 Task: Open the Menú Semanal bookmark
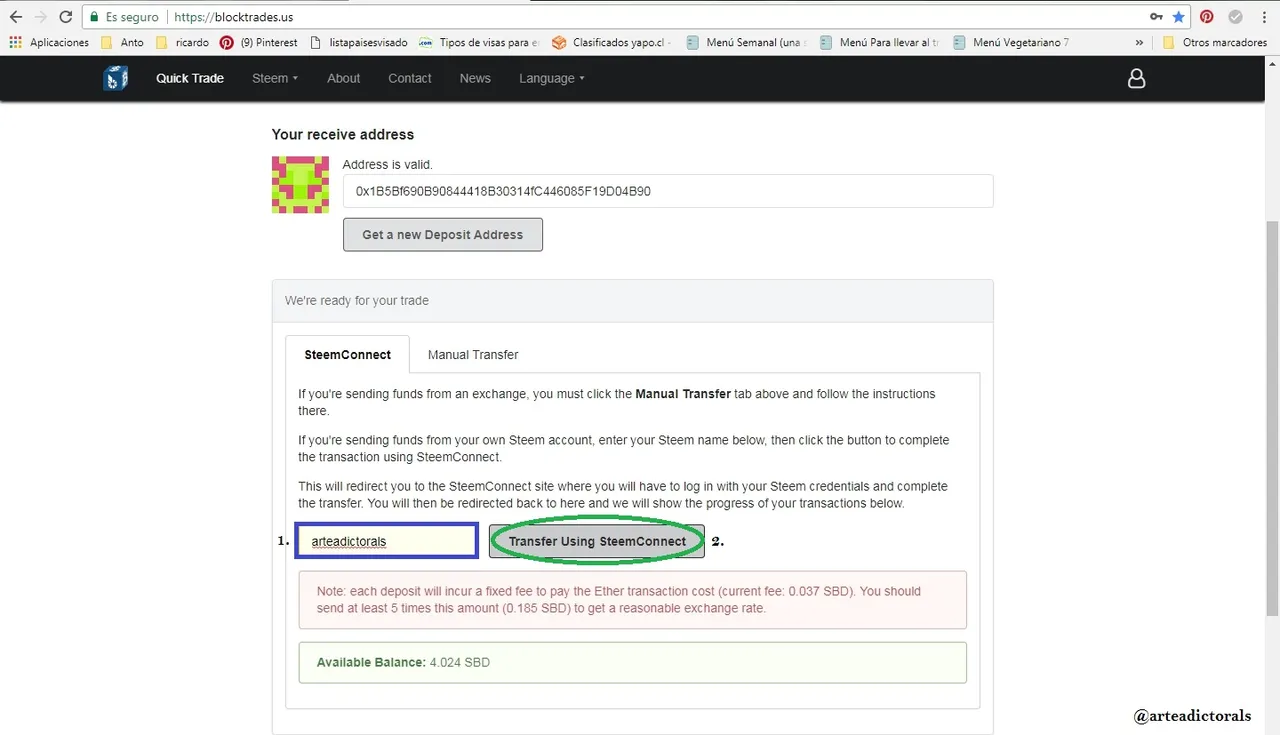click(746, 43)
